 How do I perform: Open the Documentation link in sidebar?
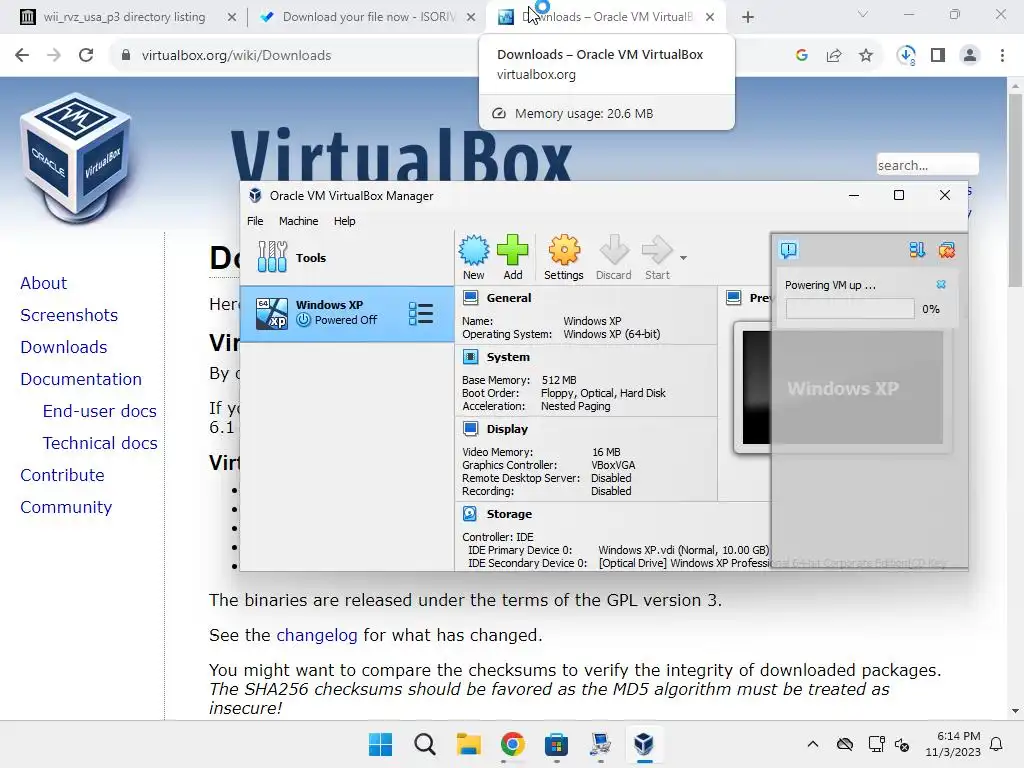(81, 379)
